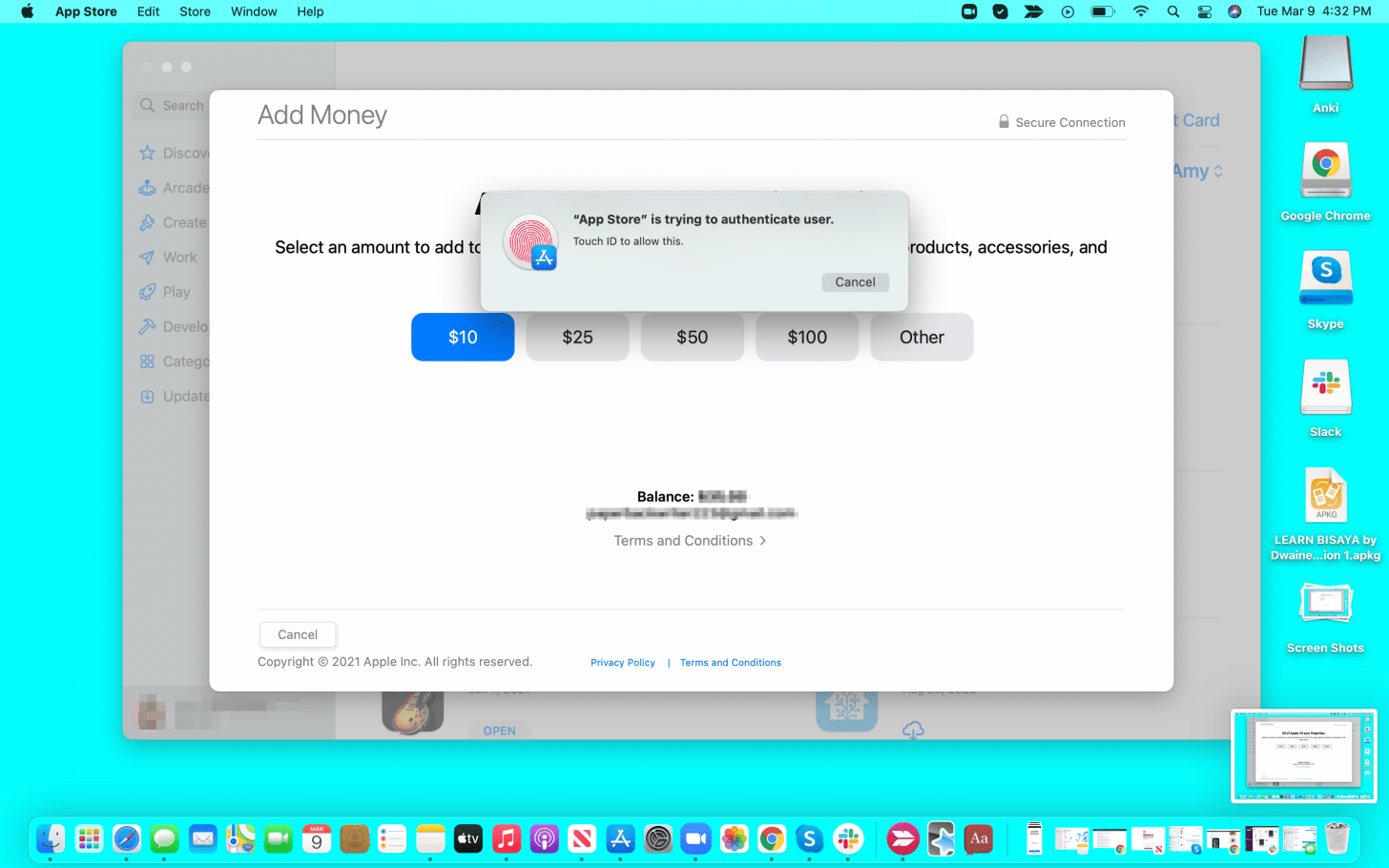Open the Privacy Policy link

[x=622, y=663]
